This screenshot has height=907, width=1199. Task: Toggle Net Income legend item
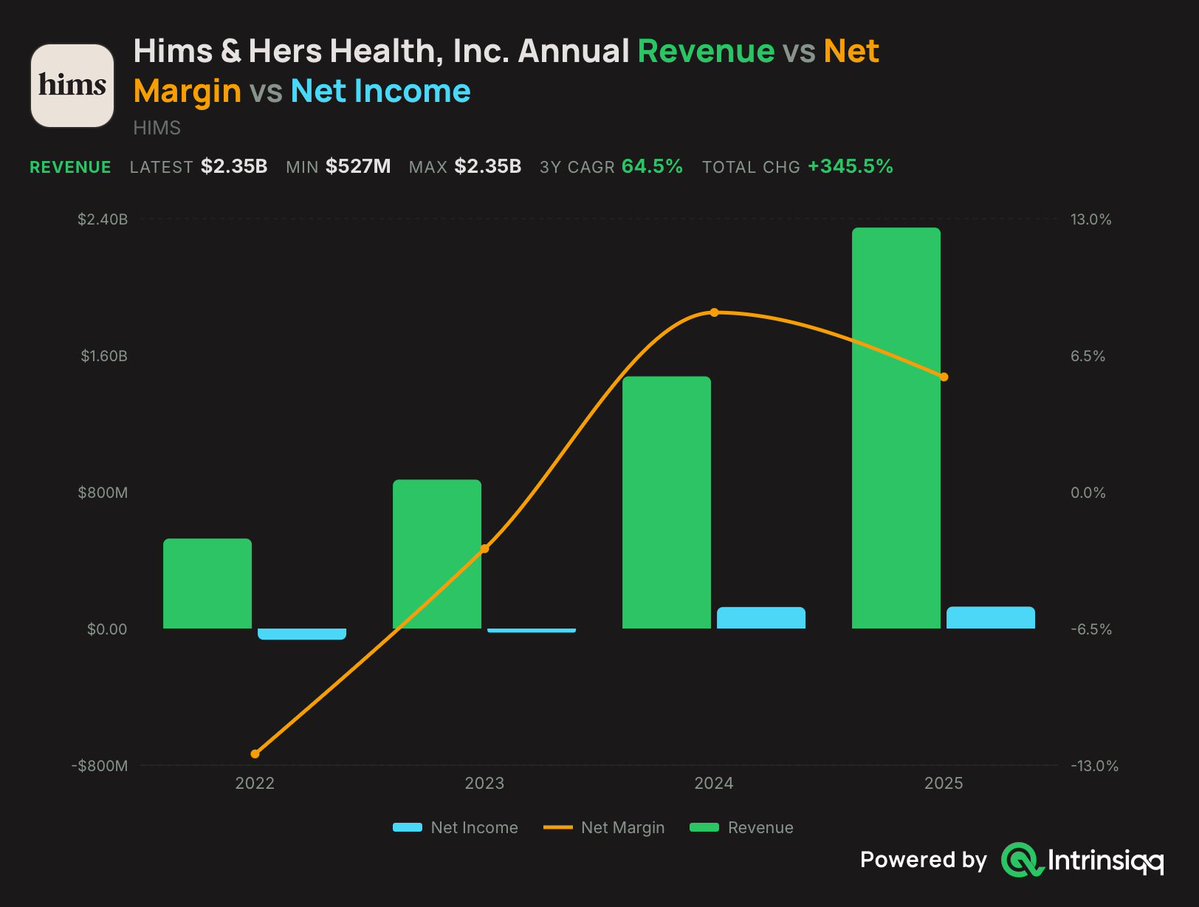click(x=455, y=827)
